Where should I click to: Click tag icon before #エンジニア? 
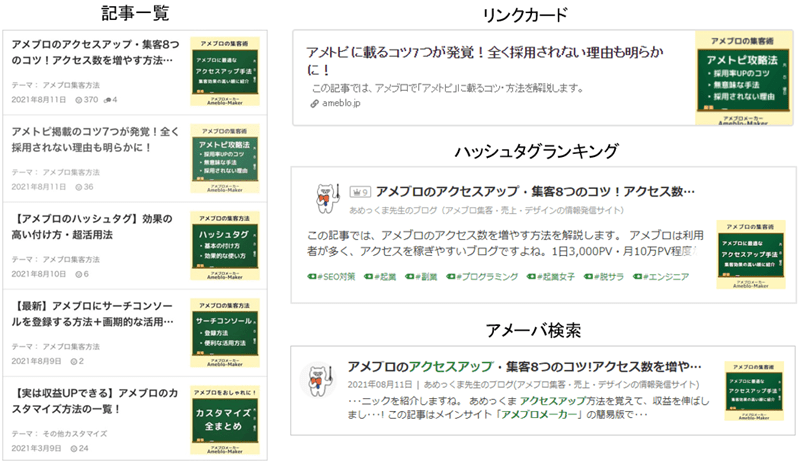click(x=638, y=277)
